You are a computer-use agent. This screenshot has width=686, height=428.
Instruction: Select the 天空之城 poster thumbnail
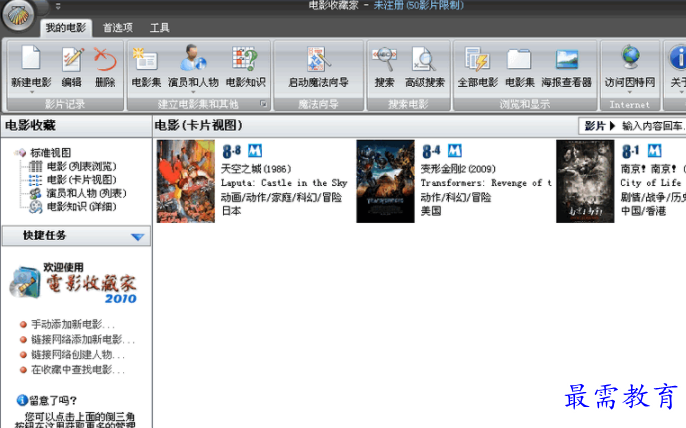[x=186, y=181]
